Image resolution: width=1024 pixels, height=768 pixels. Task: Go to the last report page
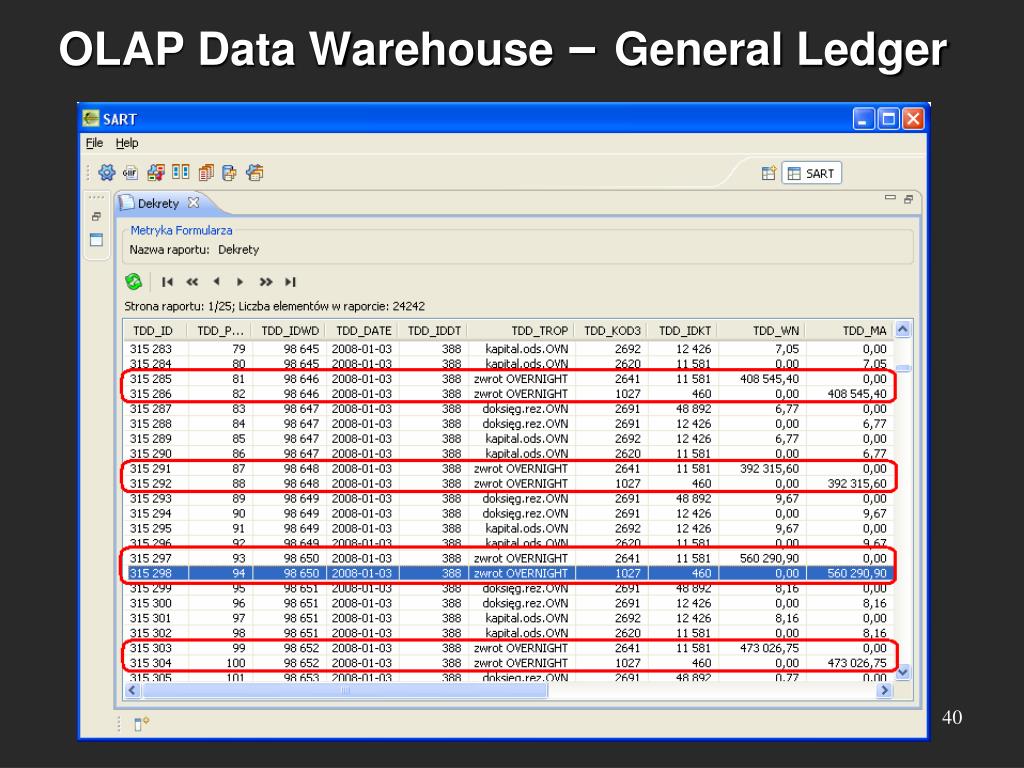pos(290,281)
